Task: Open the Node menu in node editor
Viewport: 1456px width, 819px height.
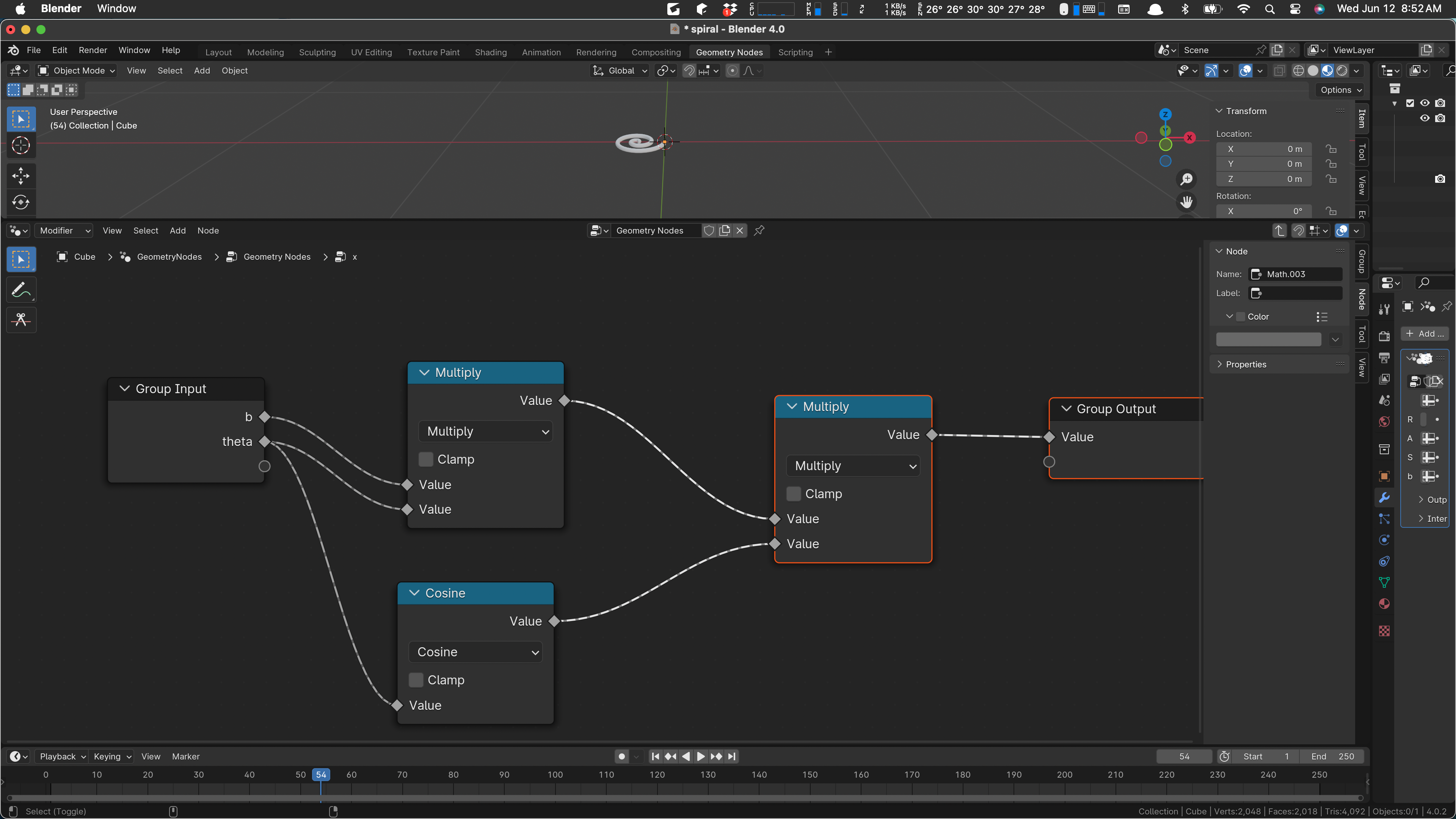Action: tap(208, 231)
